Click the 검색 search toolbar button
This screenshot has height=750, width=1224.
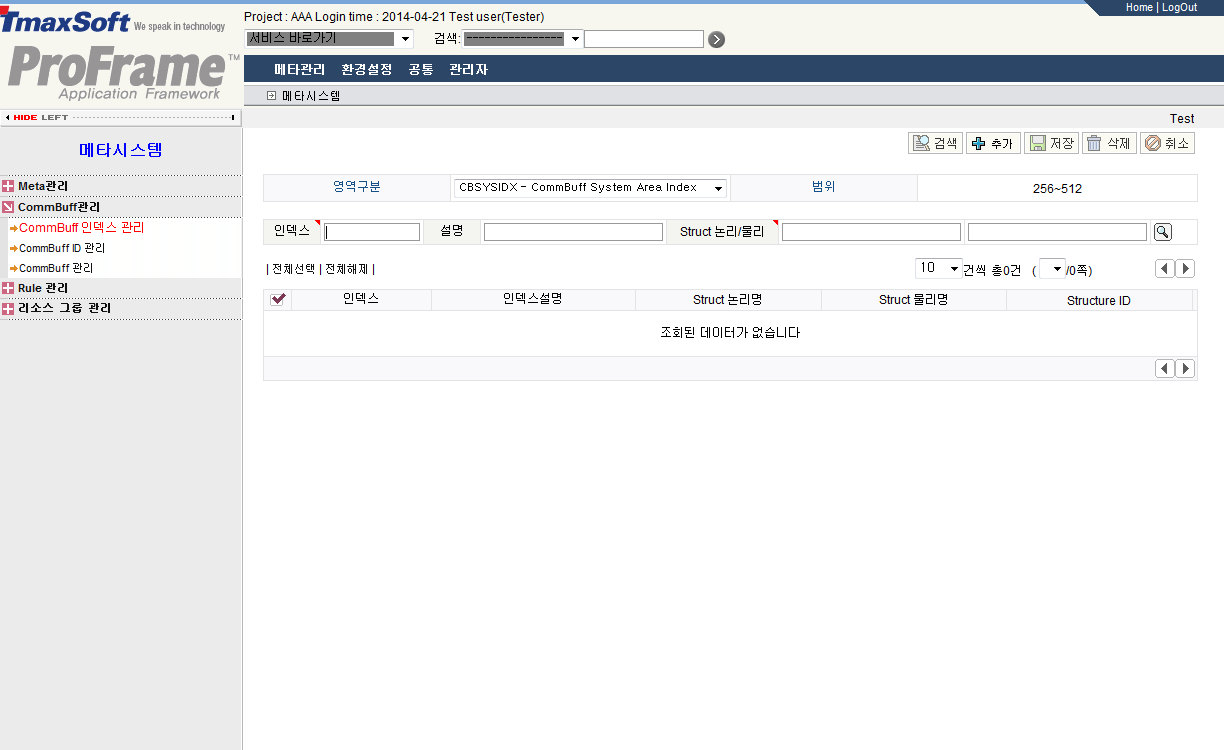(x=935, y=144)
